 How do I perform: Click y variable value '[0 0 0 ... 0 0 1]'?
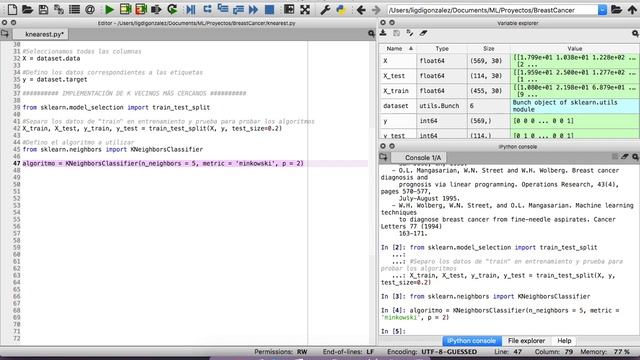(x=575, y=121)
